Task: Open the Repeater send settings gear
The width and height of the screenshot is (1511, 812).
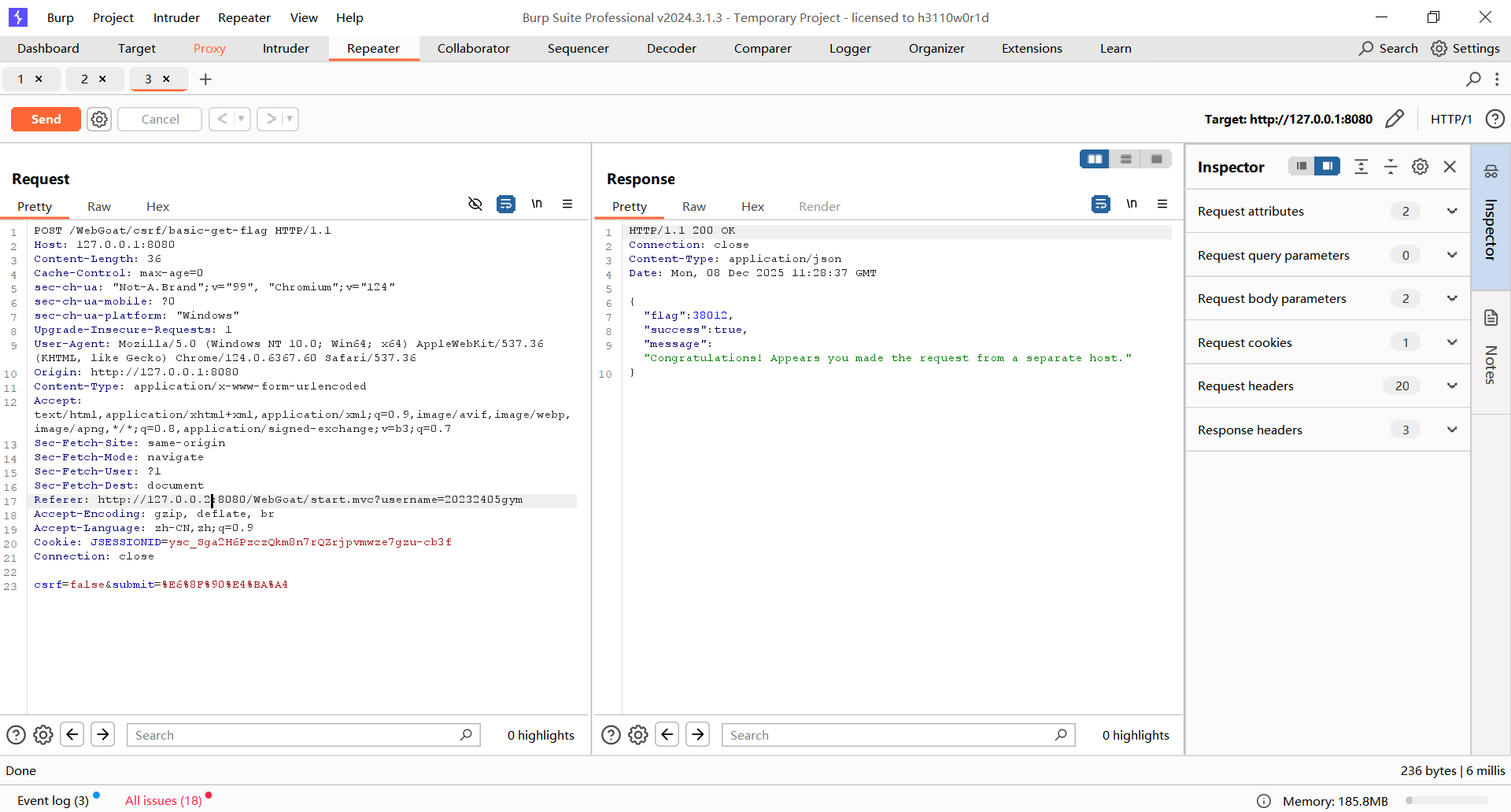Action: coord(99,119)
